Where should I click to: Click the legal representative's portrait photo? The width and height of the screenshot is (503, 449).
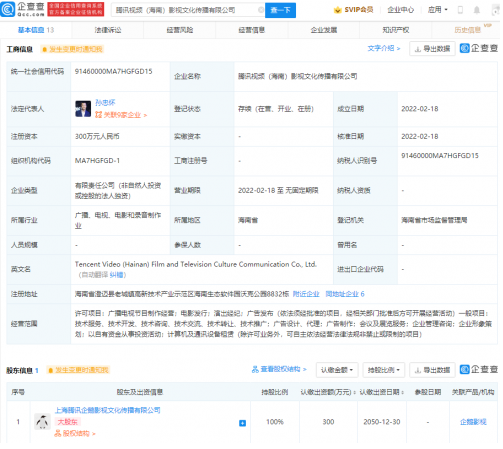(x=83, y=109)
